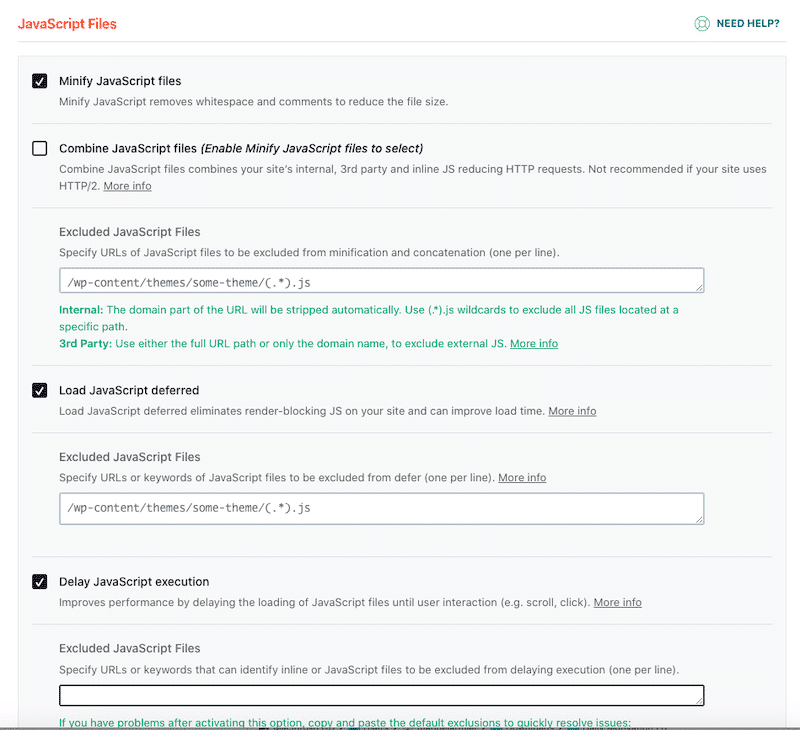Click the Delay JavaScript execution label text

click(x=134, y=581)
